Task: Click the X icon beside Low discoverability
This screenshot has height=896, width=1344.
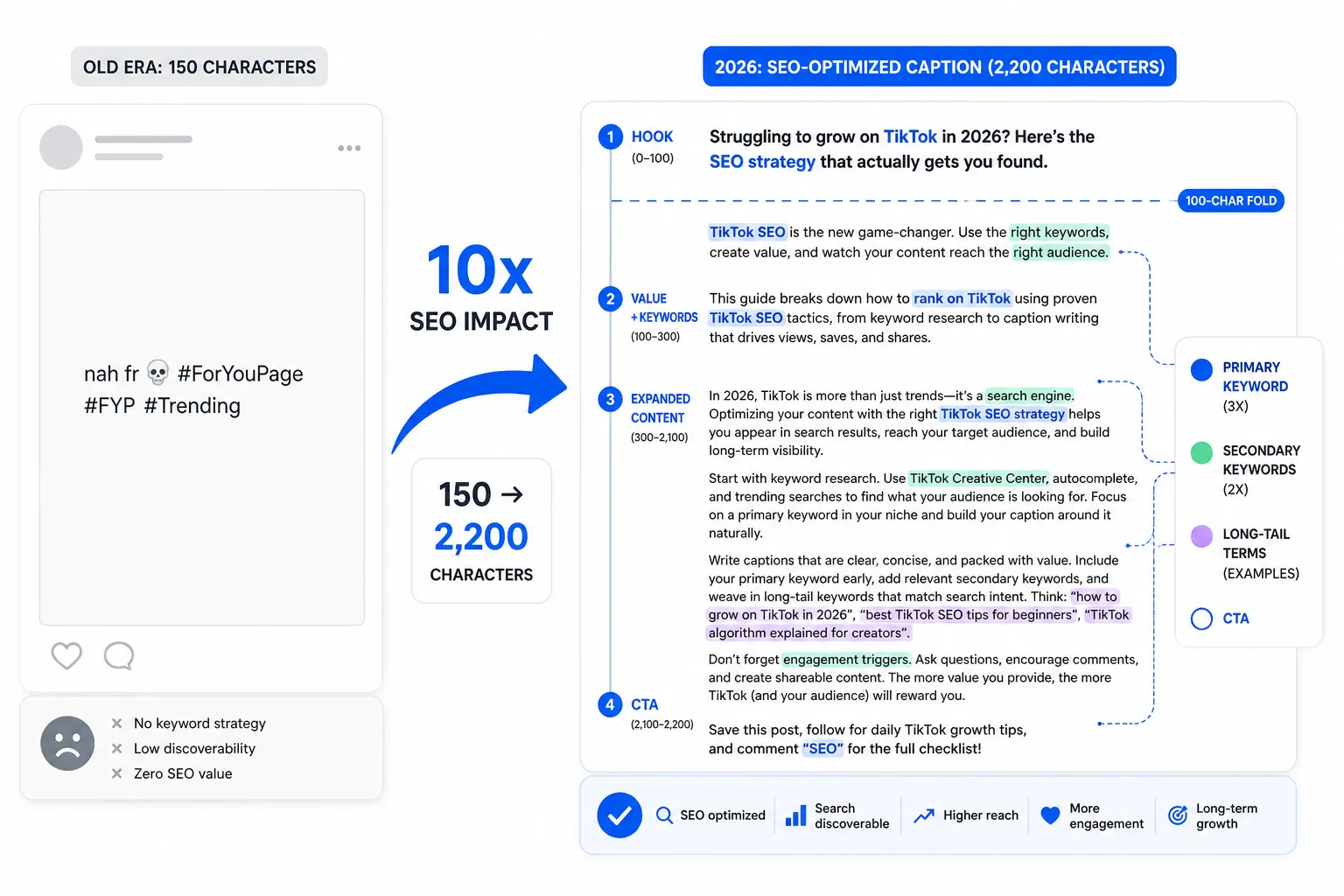Action: [x=116, y=748]
